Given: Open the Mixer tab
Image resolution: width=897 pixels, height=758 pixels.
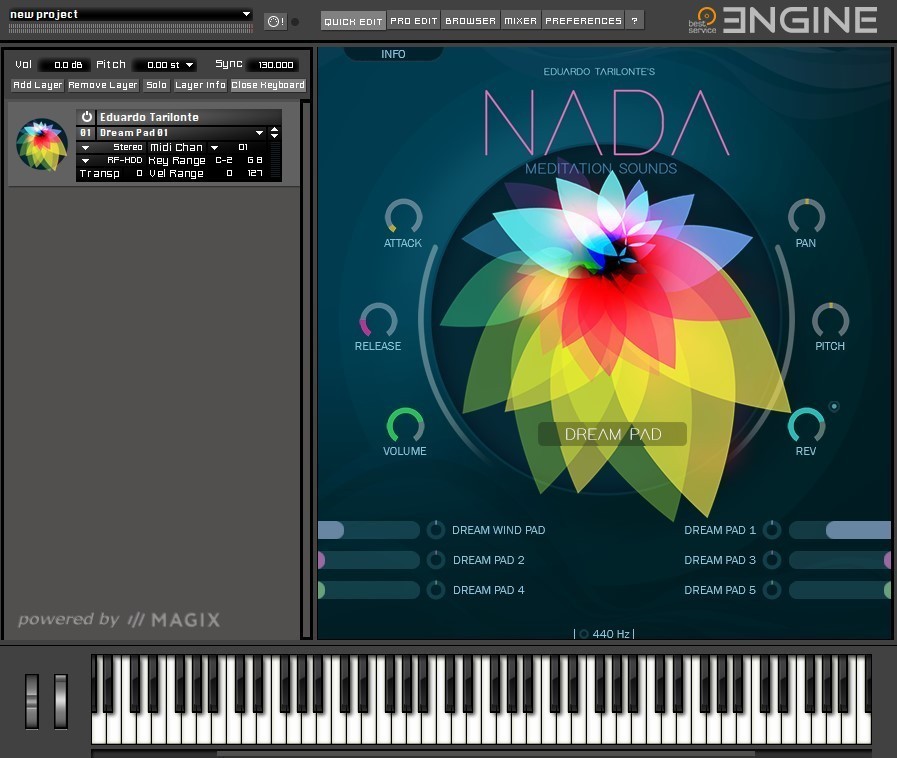Looking at the screenshot, I should point(520,21).
